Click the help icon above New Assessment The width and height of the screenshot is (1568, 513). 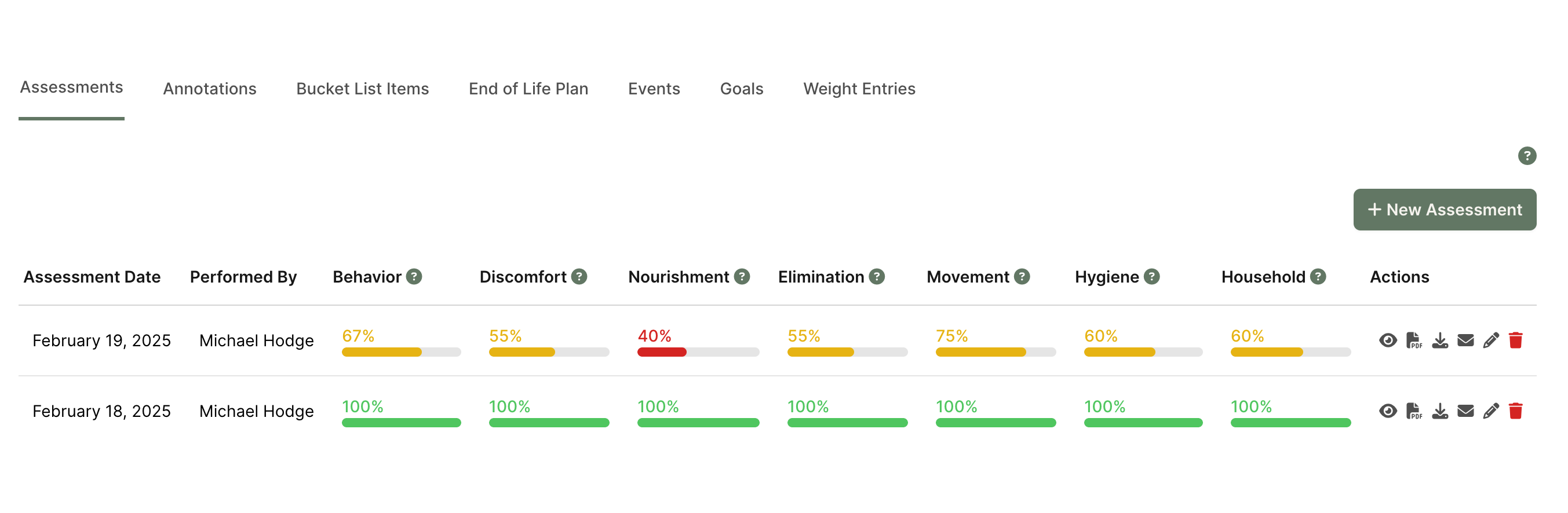tap(1527, 156)
